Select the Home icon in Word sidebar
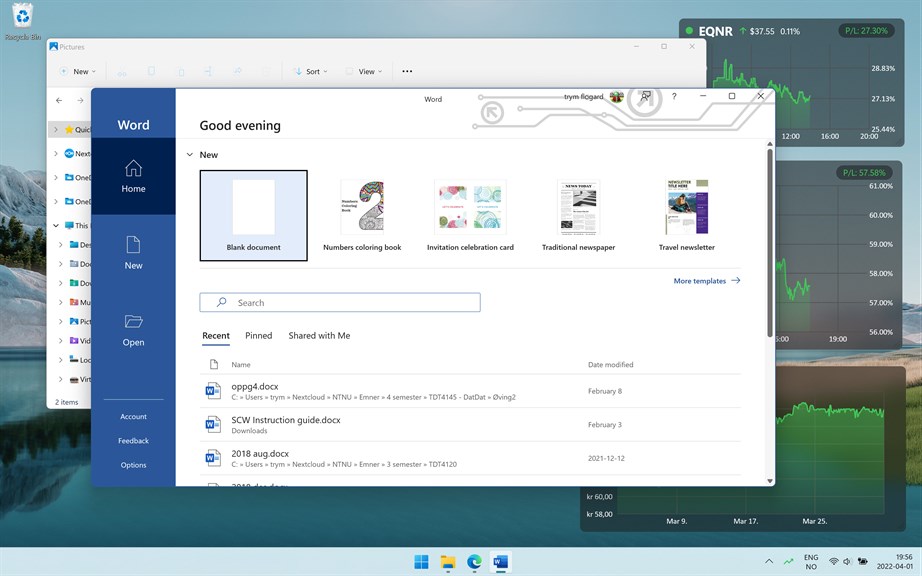Image resolution: width=922 pixels, height=576 pixels. 133,176
